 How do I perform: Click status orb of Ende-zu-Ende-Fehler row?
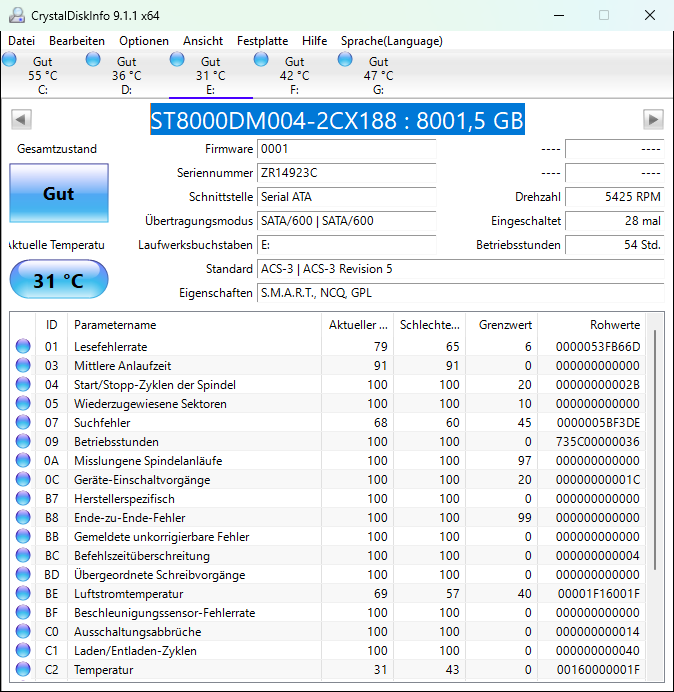pos(23,517)
